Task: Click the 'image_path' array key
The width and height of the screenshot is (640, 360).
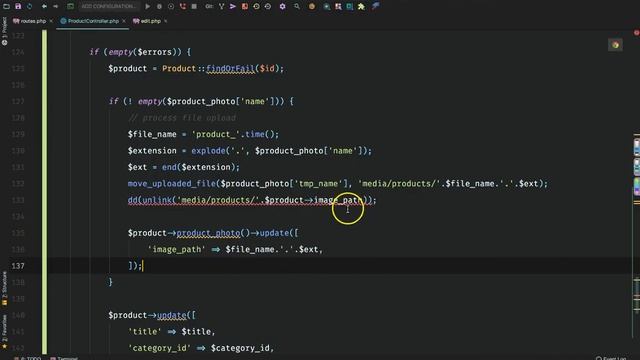Action: (177, 249)
